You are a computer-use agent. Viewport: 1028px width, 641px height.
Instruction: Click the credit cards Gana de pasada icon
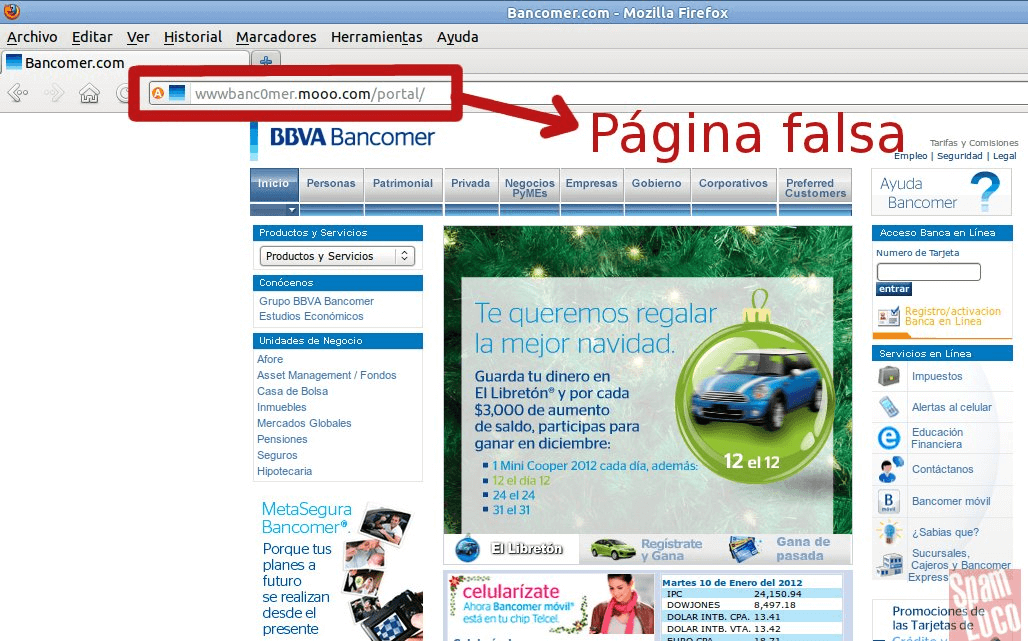click(745, 549)
